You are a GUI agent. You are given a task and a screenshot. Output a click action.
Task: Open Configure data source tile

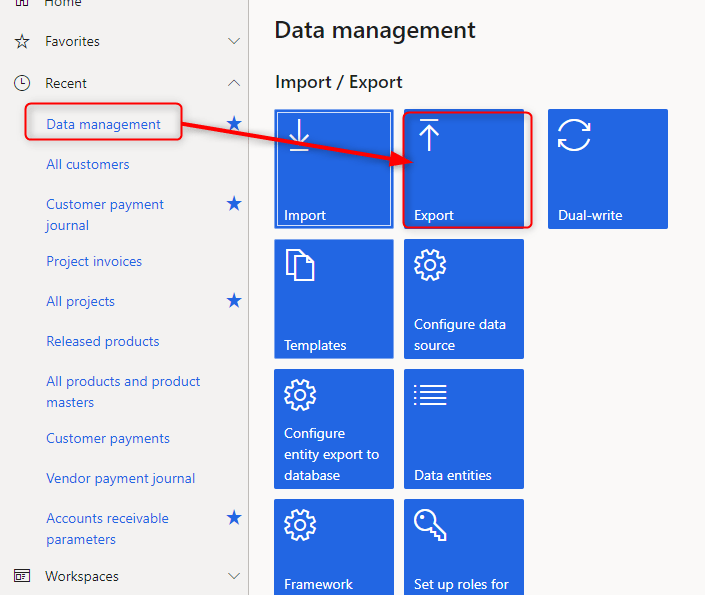pyautogui.click(x=464, y=298)
